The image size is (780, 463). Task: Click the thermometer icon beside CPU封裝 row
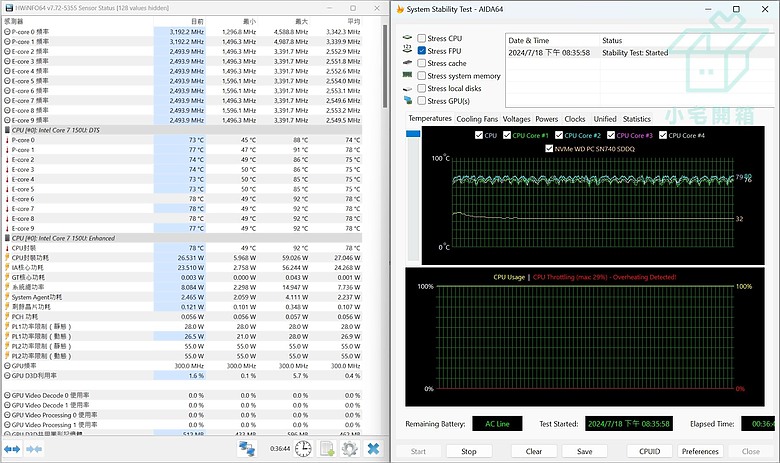[x=7, y=248]
